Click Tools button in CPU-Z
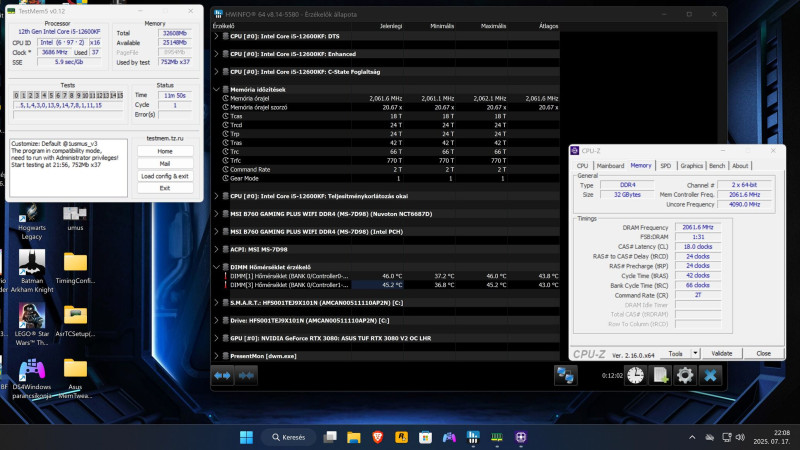 pos(676,353)
